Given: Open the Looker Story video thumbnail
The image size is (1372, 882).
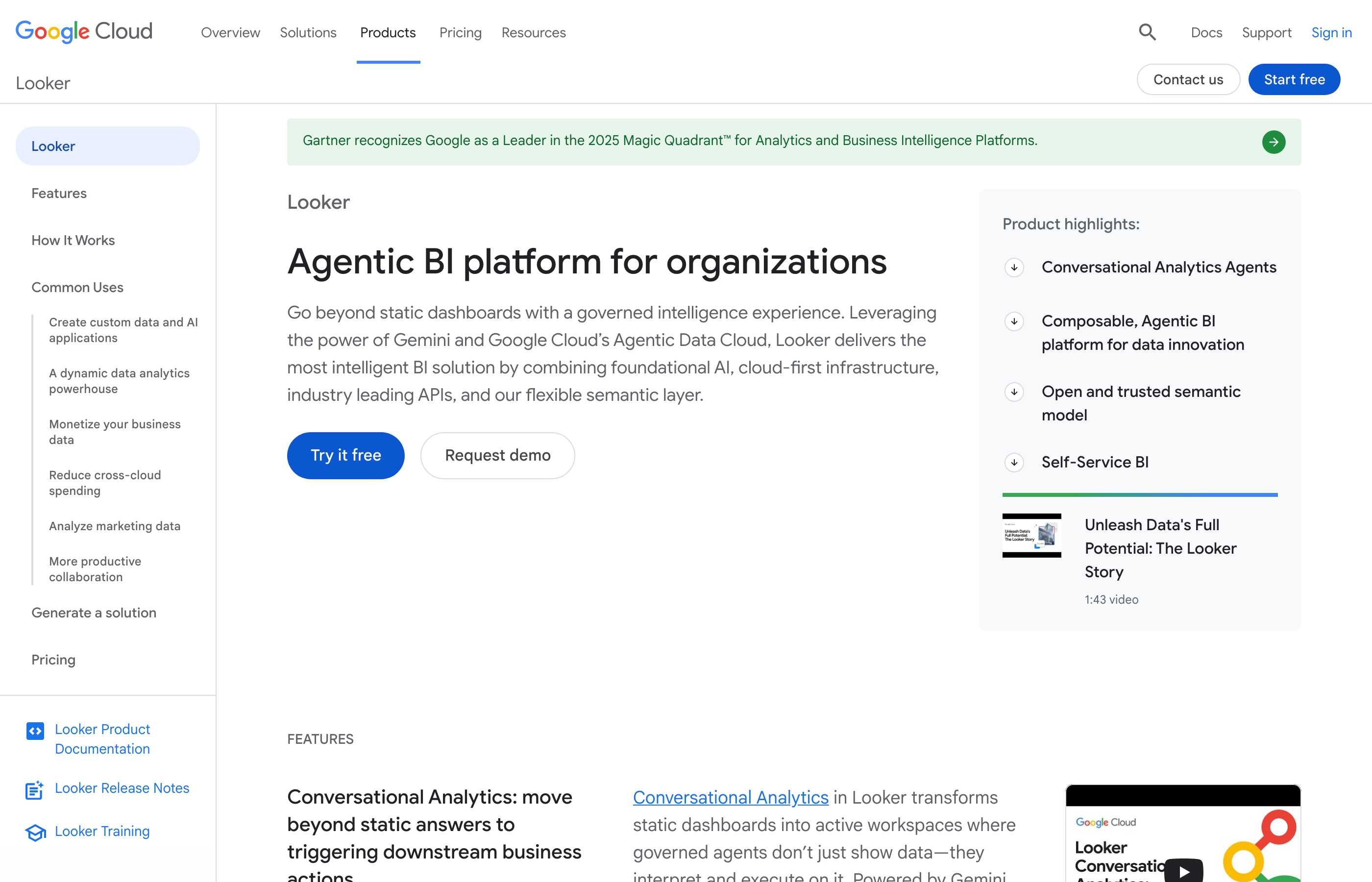Looking at the screenshot, I should pyautogui.click(x=1031, y=535).
